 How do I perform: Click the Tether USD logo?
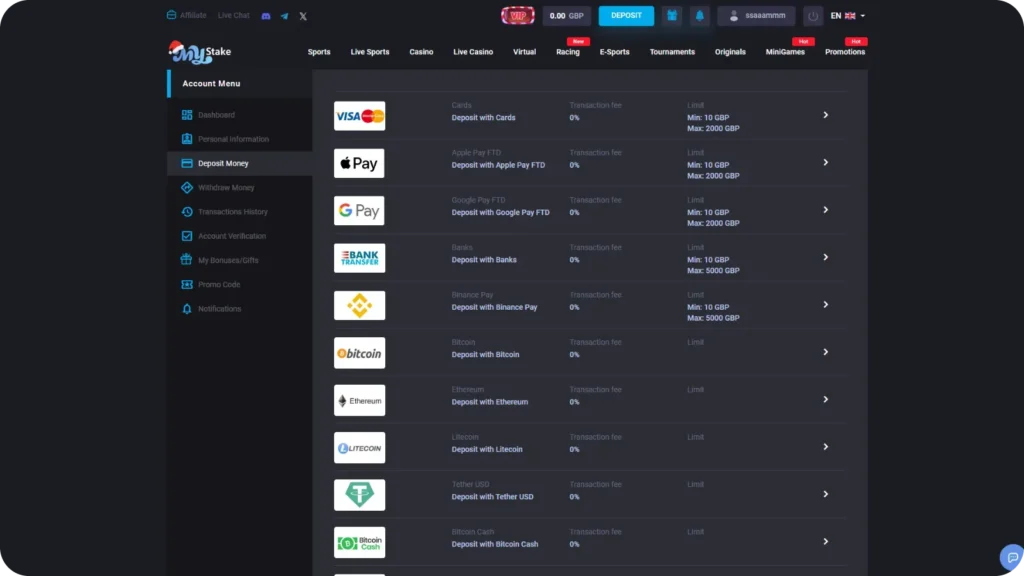pyautogui.click(x=359, y=495)
